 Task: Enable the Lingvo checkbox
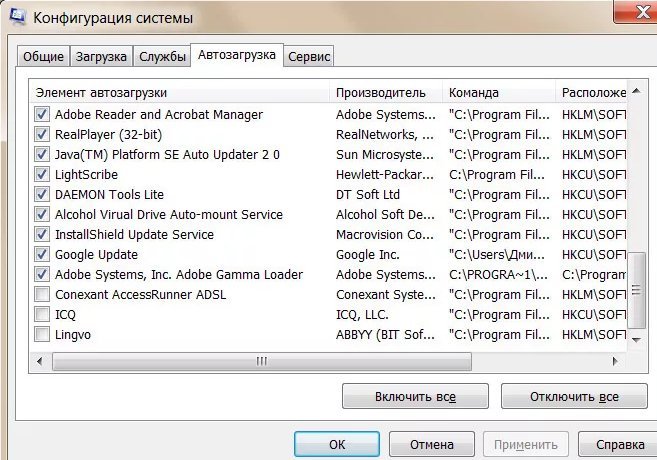[41, 334]
